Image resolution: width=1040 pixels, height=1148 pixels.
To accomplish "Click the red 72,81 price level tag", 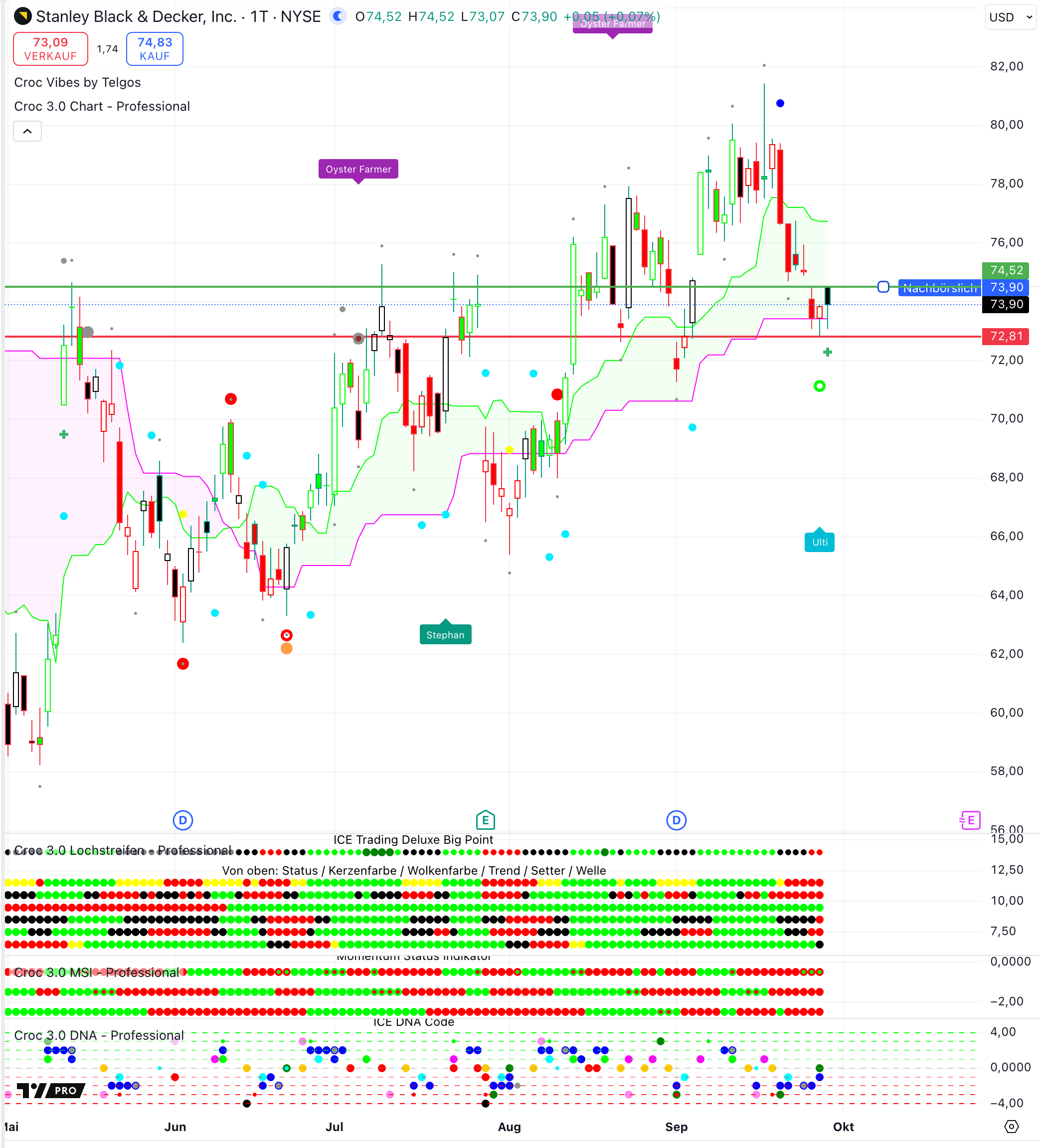I will (x=1006, y=336).
